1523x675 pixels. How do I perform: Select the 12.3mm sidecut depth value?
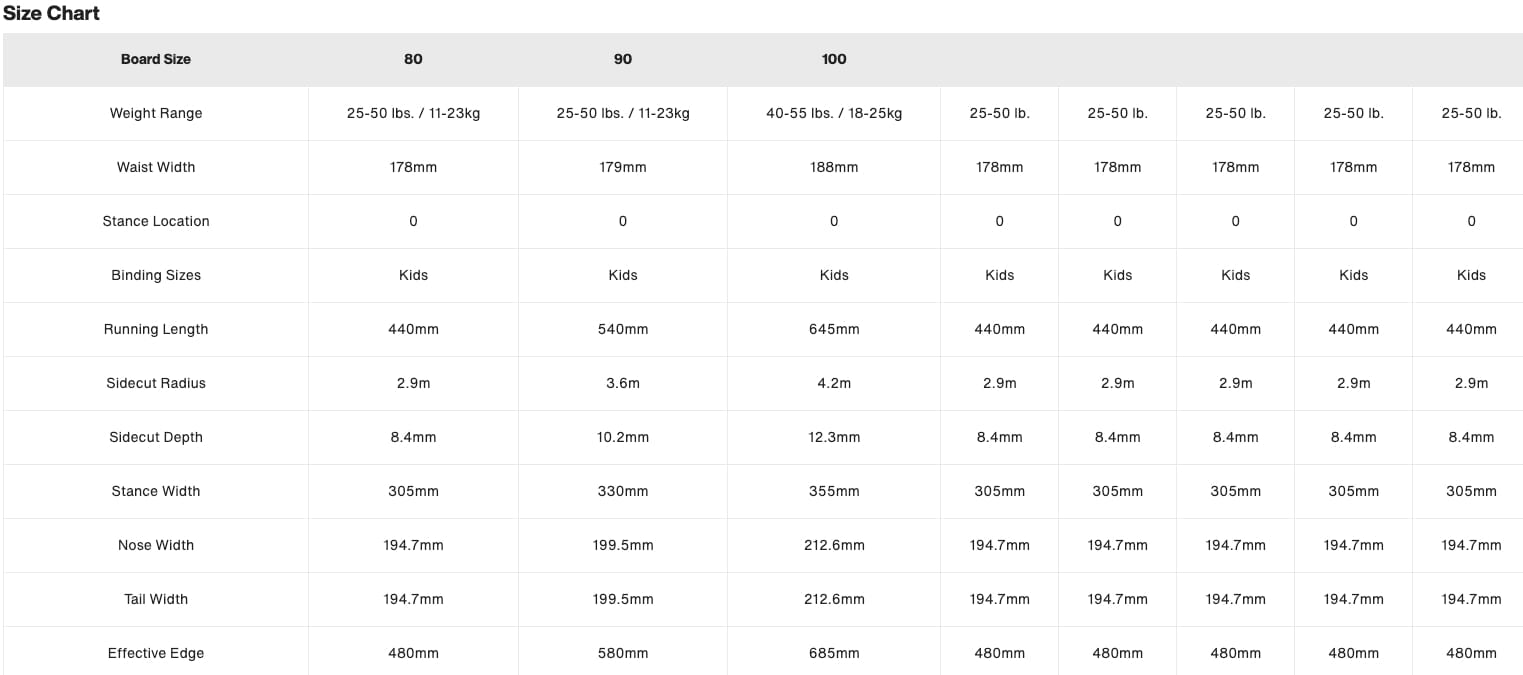[x=834, y=437]
